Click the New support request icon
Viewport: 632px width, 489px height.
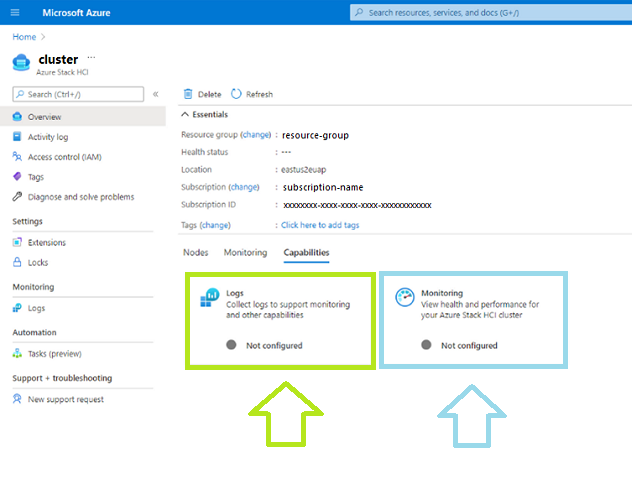tap(17, 399)
